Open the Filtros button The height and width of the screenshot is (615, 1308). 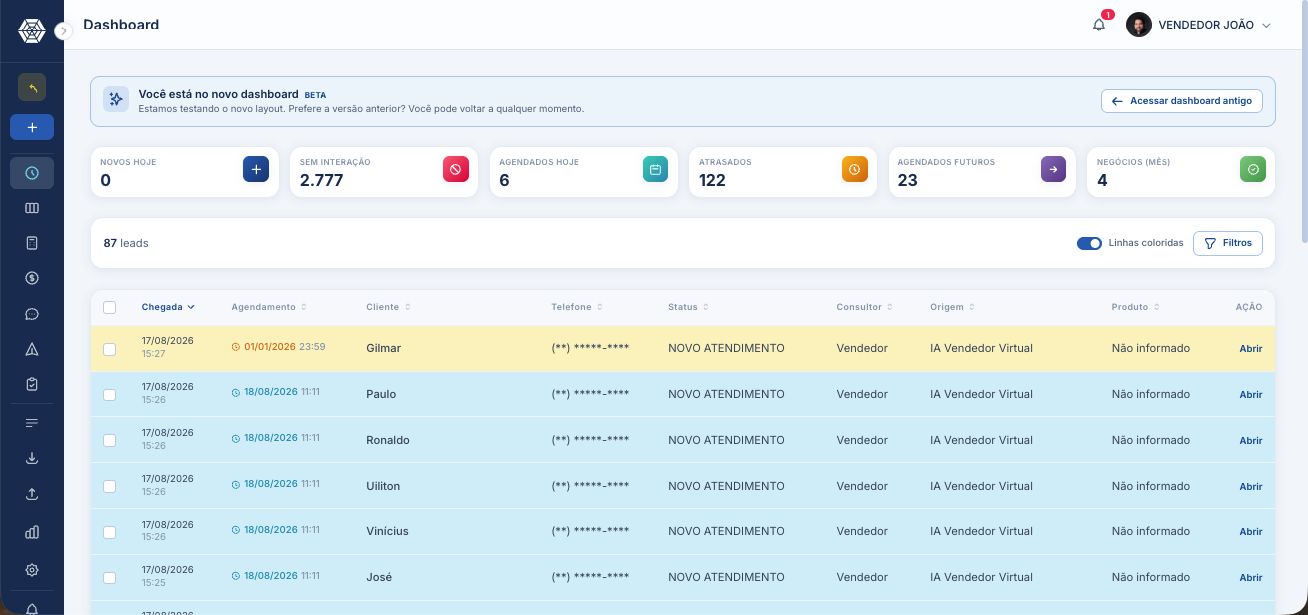click(x=1228, y=243)
